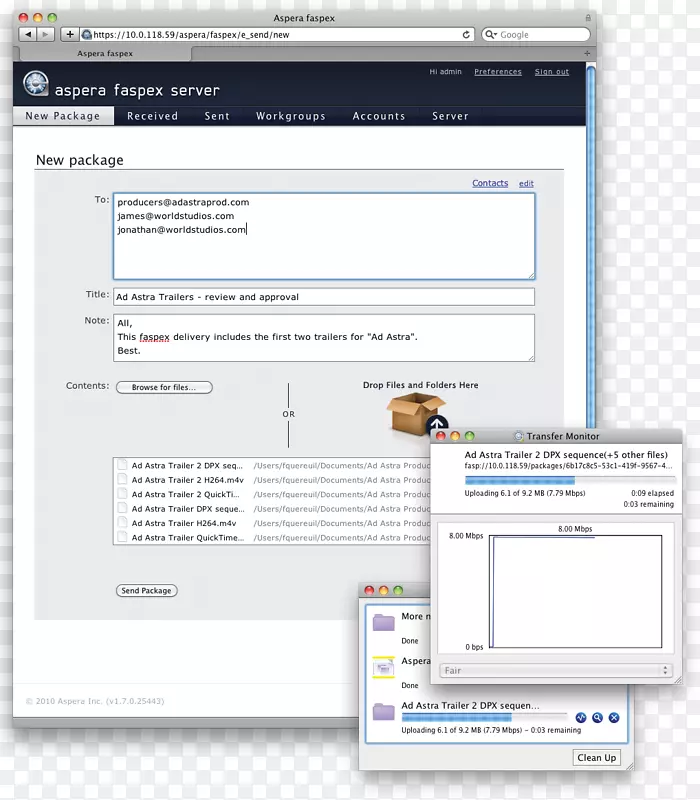Viewport: 700px width, 800px height.
Task: Click the Clean Up button
Action: point(596,757)
